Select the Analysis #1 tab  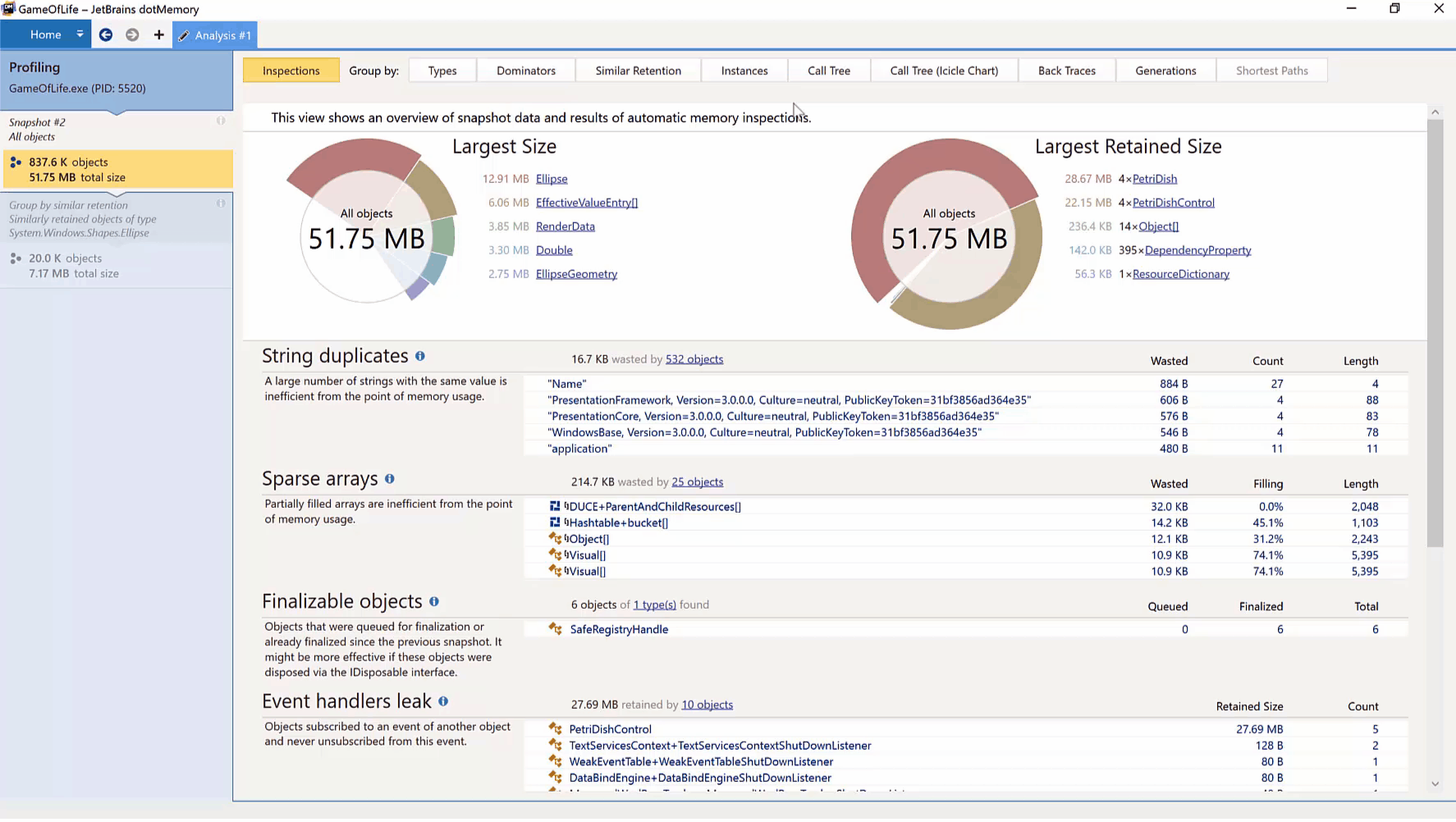pos(215,35)
